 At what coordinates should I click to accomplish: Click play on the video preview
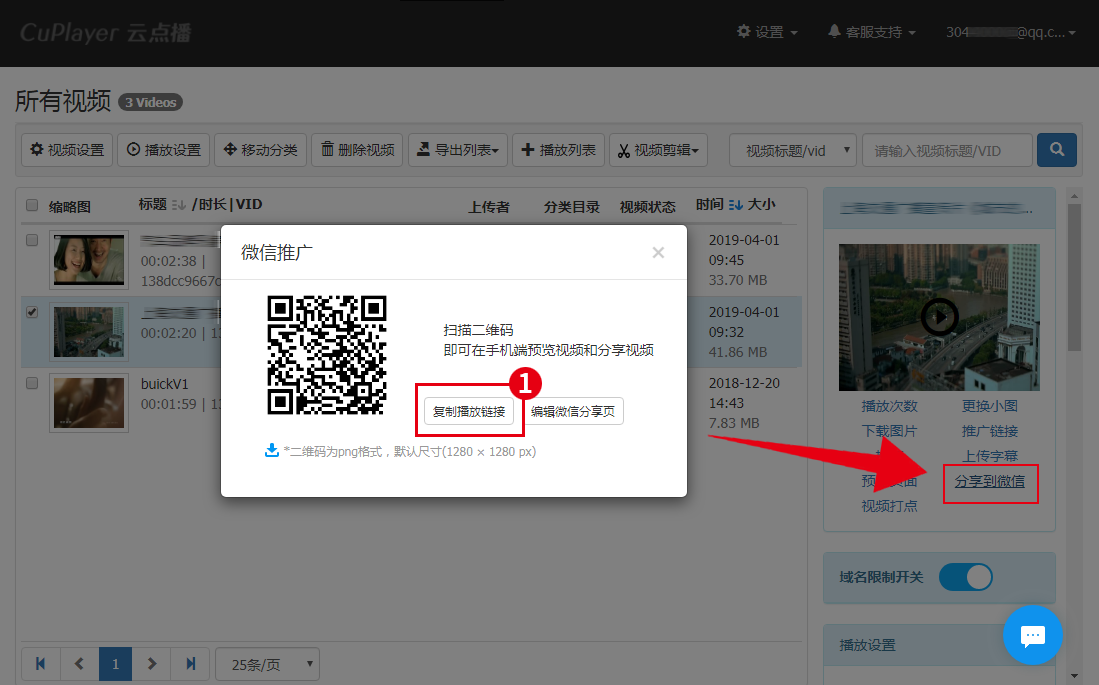point(939,317)
